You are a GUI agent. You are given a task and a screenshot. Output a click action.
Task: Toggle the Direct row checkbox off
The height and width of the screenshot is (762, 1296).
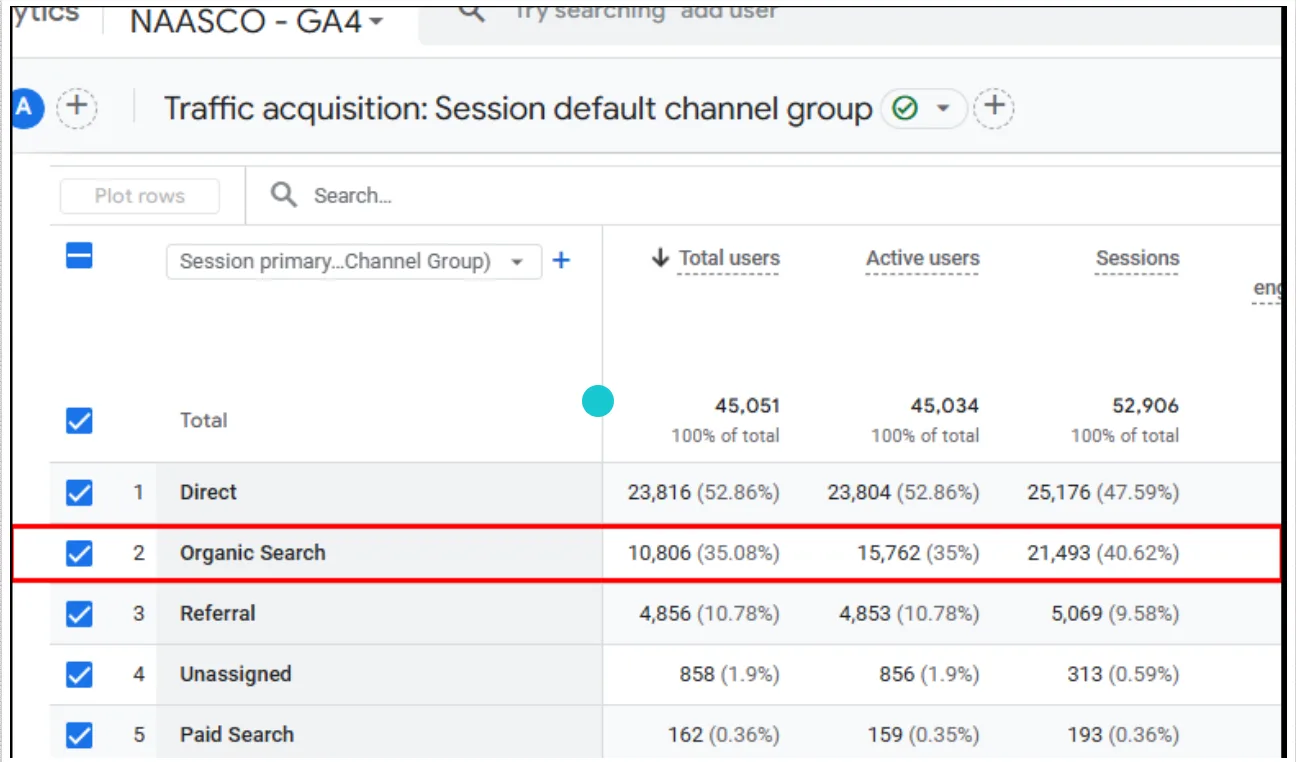pos(79,492)
